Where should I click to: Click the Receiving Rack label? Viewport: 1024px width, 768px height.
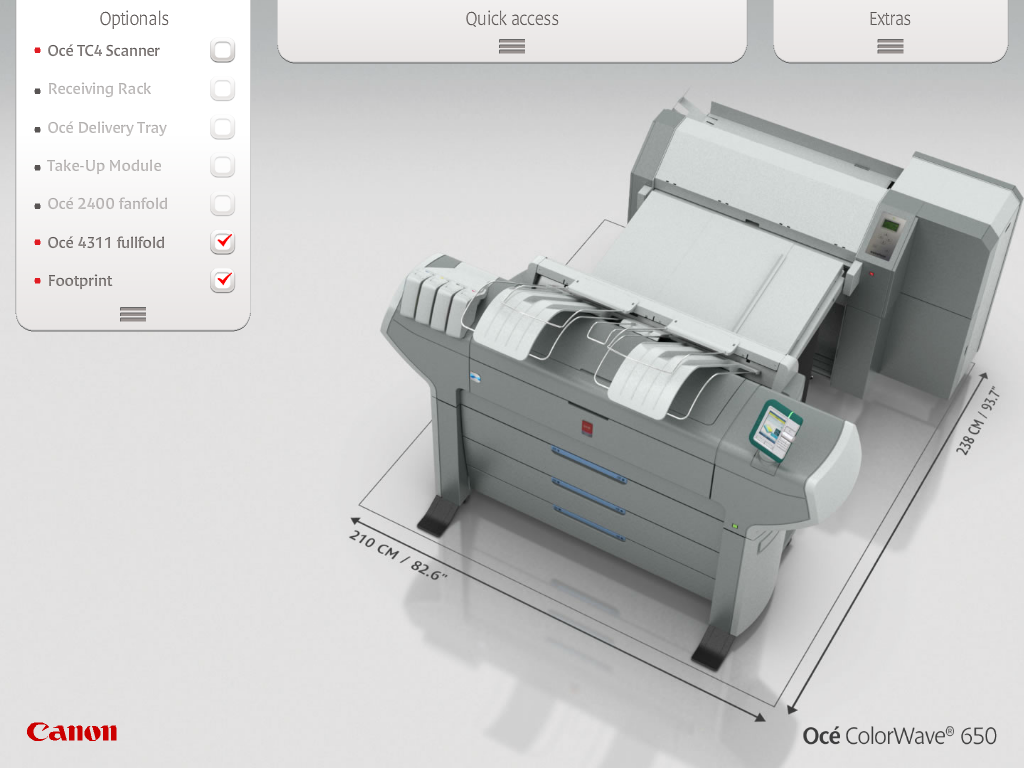(99, 89)
